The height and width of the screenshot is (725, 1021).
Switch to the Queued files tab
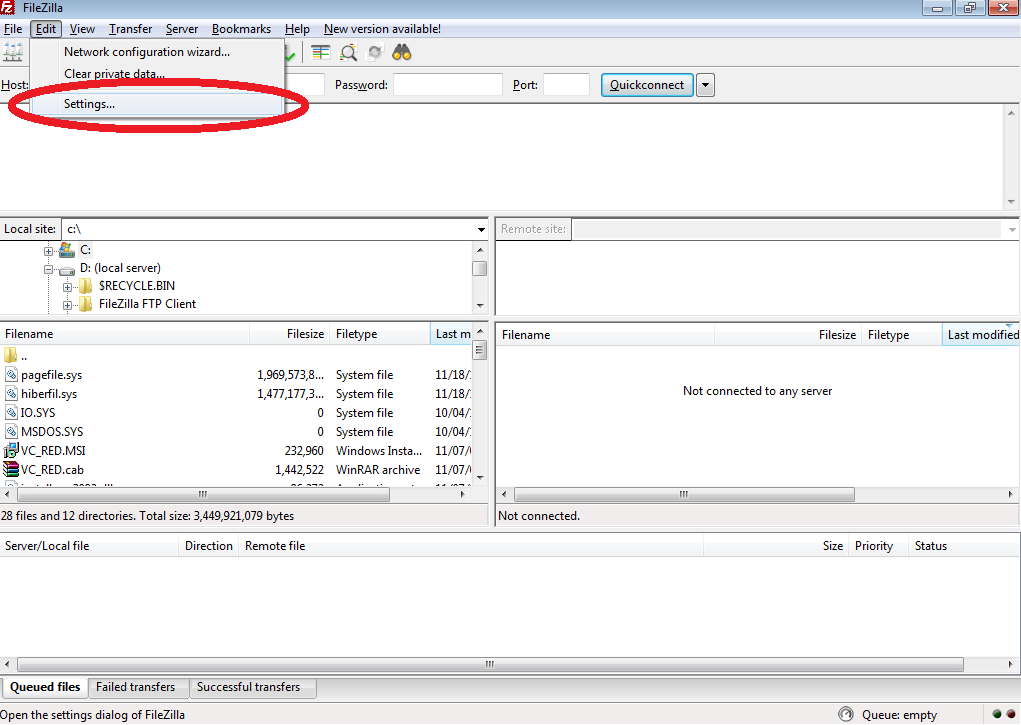[x=45, y=687]
